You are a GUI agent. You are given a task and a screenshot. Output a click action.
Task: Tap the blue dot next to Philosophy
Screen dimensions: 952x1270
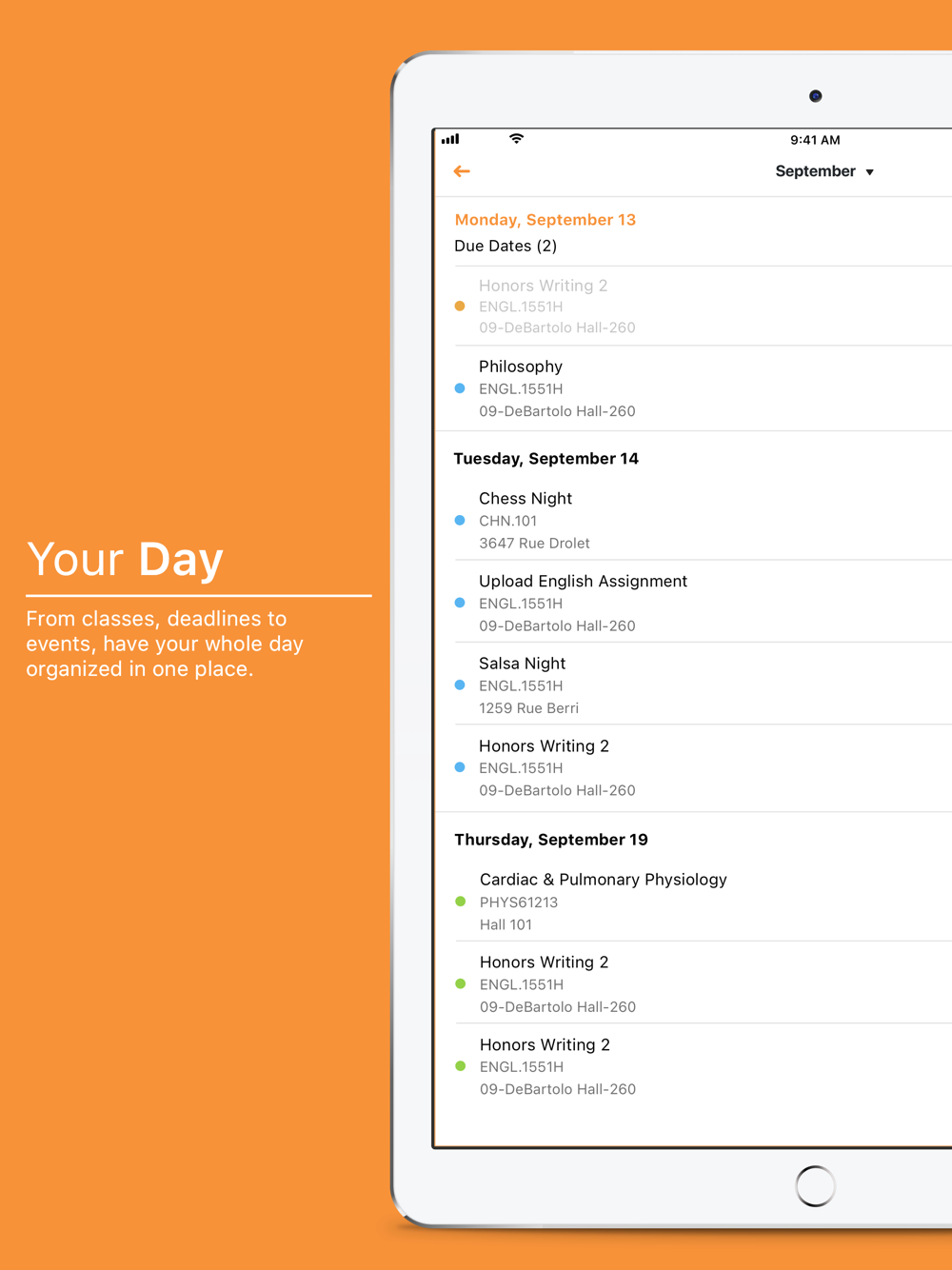tap(460, 388)
